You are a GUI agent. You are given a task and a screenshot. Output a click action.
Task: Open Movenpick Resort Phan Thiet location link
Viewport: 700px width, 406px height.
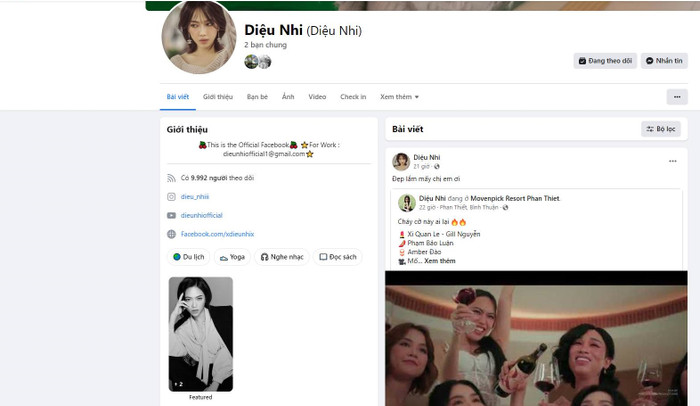(x=515, y=198)
